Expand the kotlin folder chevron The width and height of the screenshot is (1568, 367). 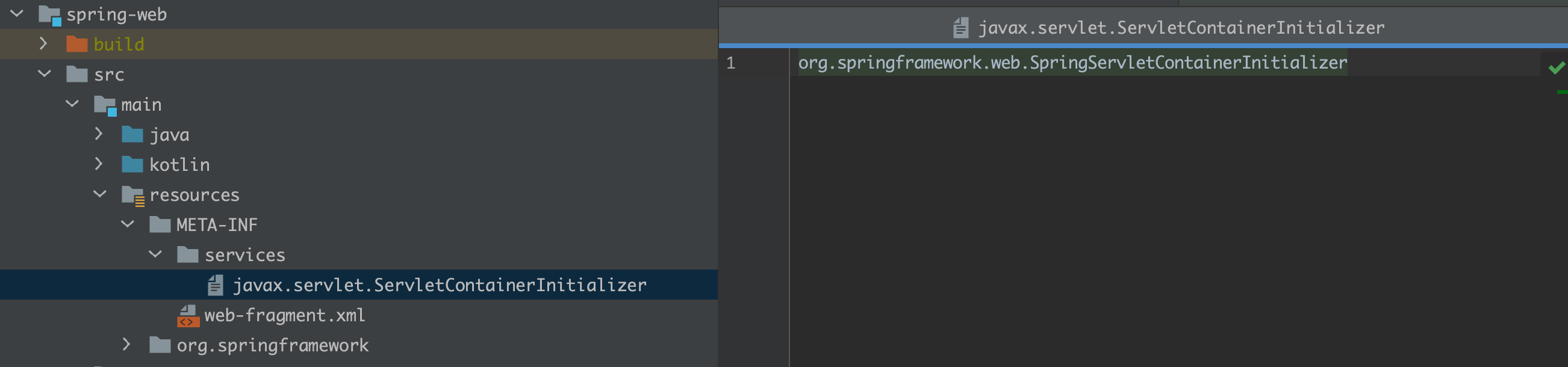click(99, 164)
